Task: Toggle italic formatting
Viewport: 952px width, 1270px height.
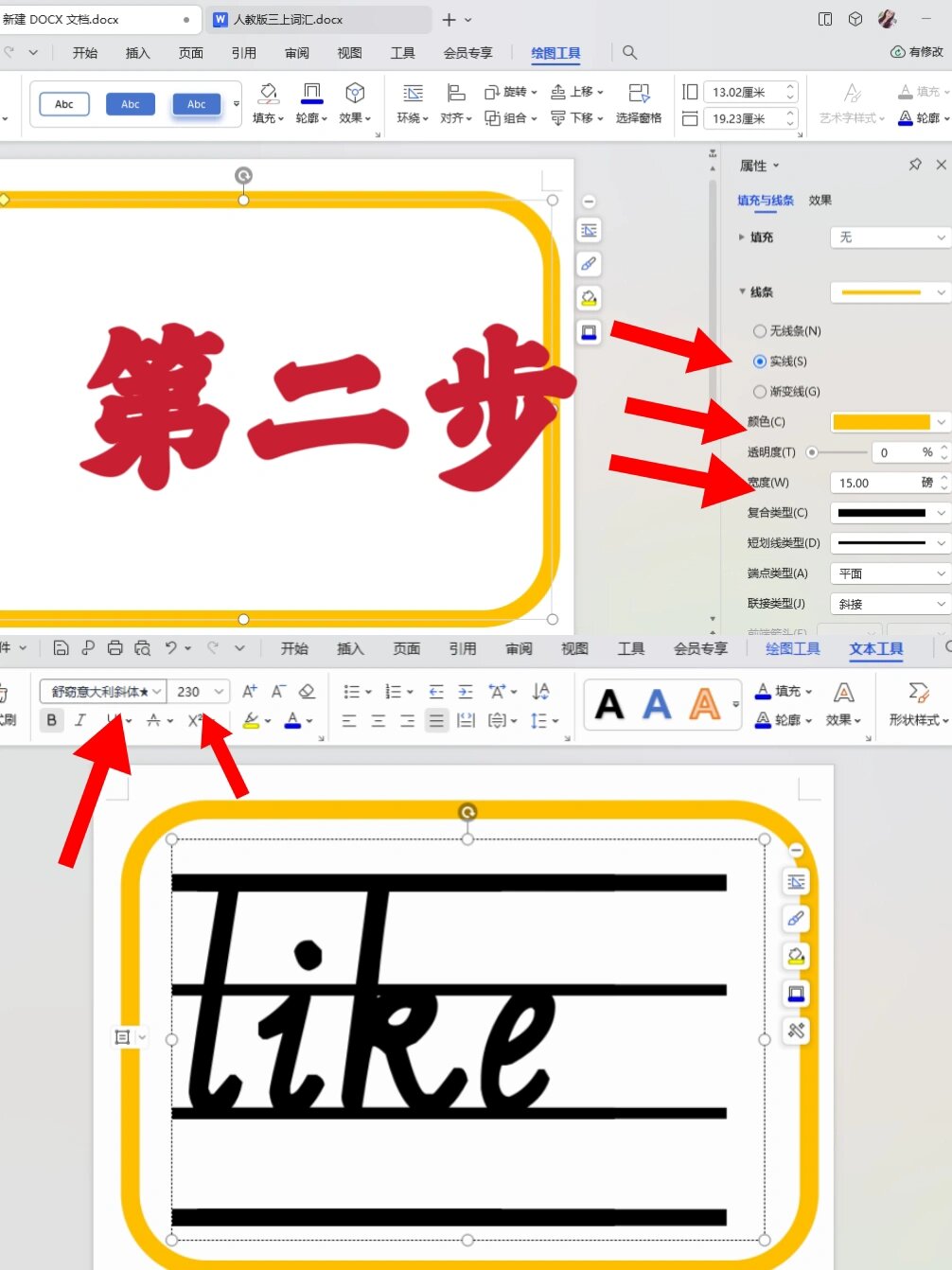Action: click(80, 720)
